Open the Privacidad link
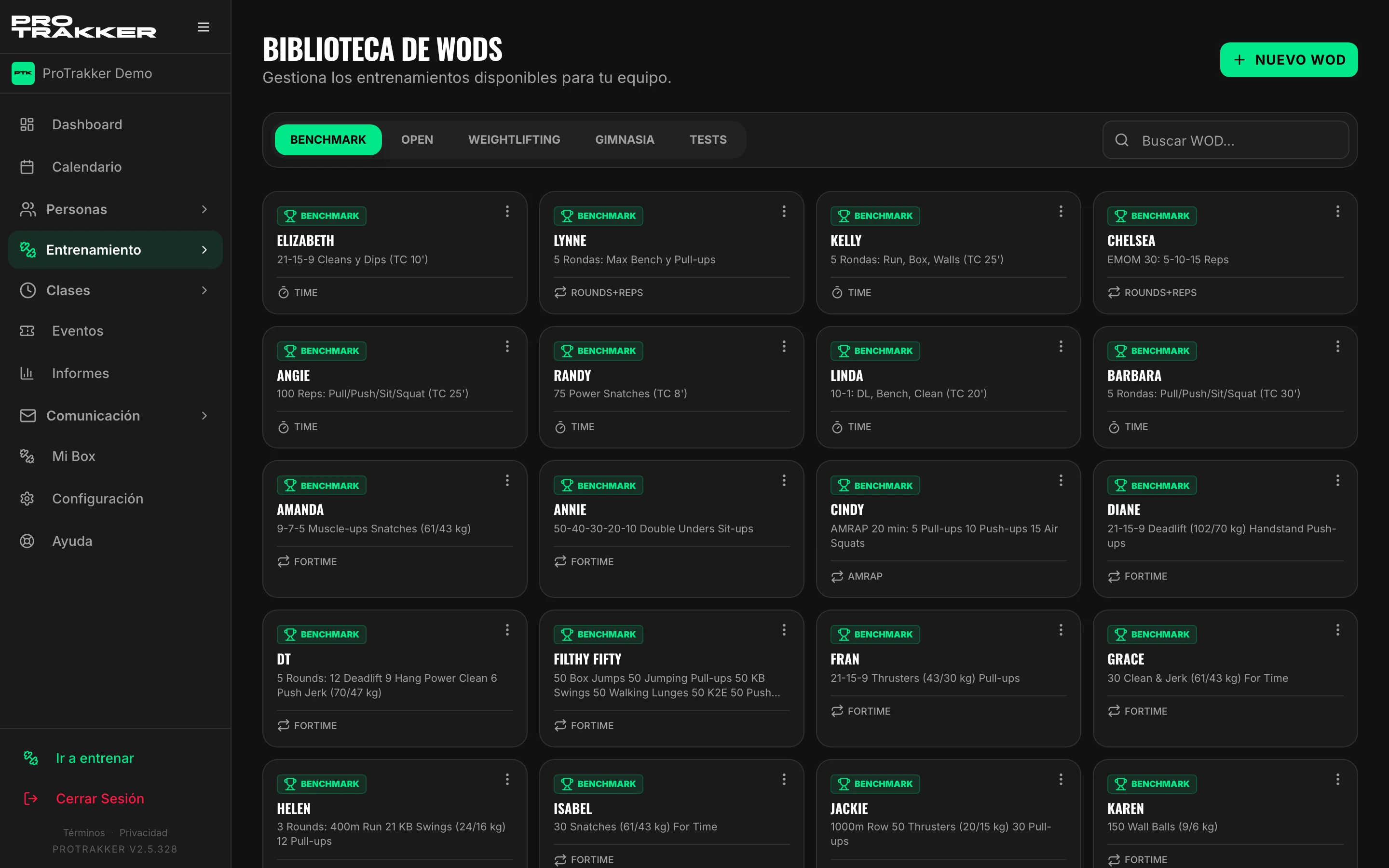The height and width of the screenshot is (868, 1389). pyautogui.click(x=144, y=832)
